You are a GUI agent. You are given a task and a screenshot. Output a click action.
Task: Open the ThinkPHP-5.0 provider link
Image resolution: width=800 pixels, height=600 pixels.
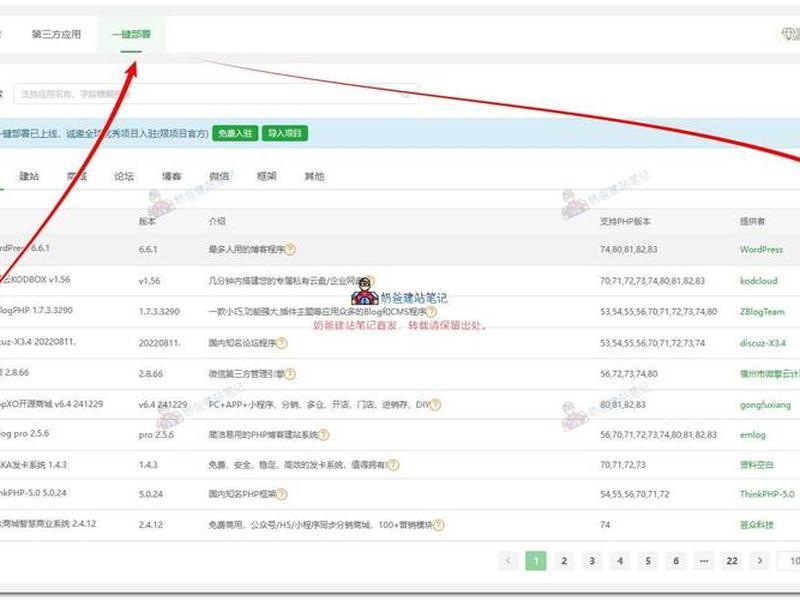(x=767, y=494)
